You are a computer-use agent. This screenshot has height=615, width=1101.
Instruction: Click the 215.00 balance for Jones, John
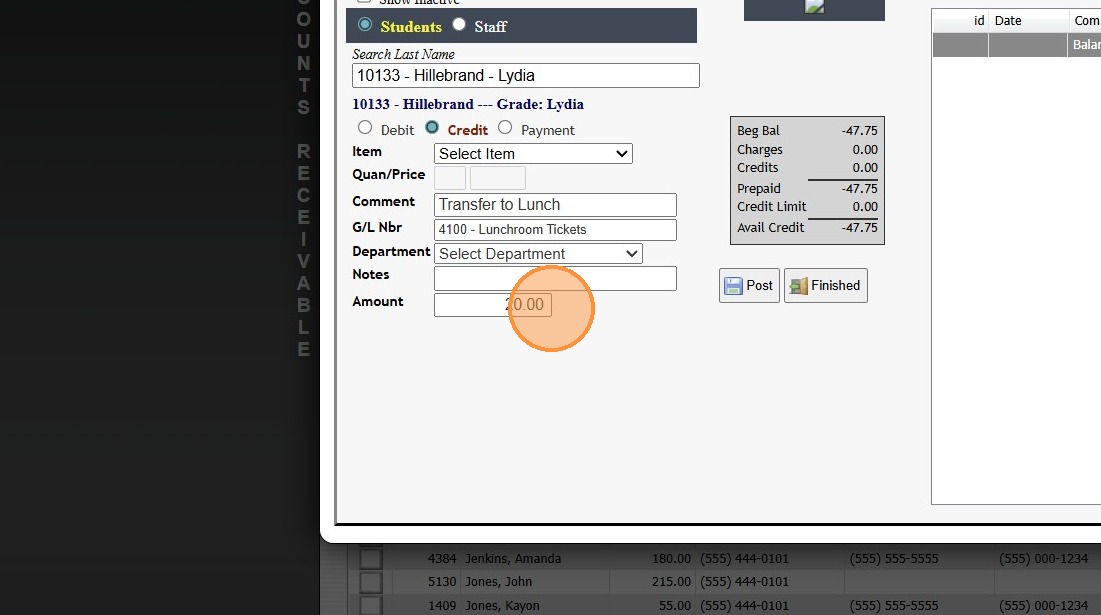(671, 582)
